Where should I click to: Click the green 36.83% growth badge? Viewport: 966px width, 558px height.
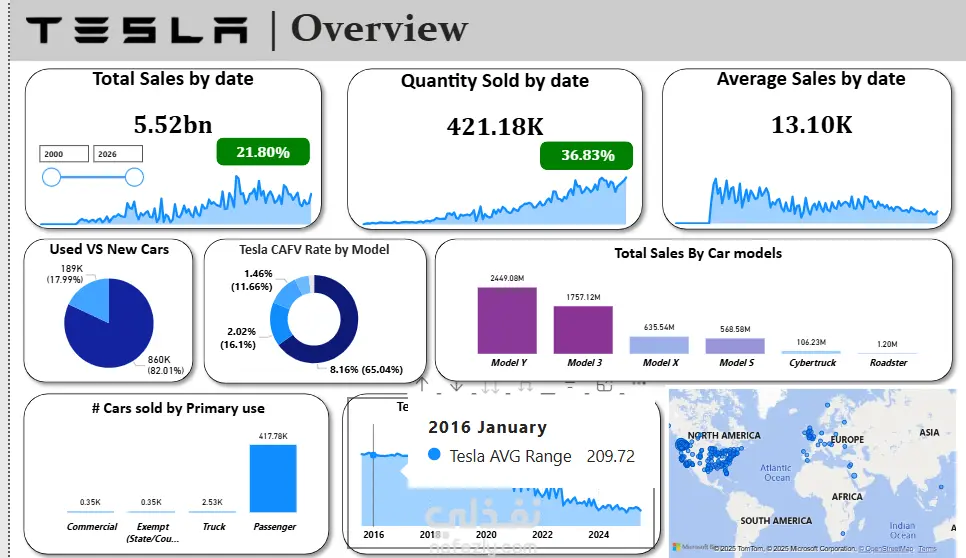586,155
